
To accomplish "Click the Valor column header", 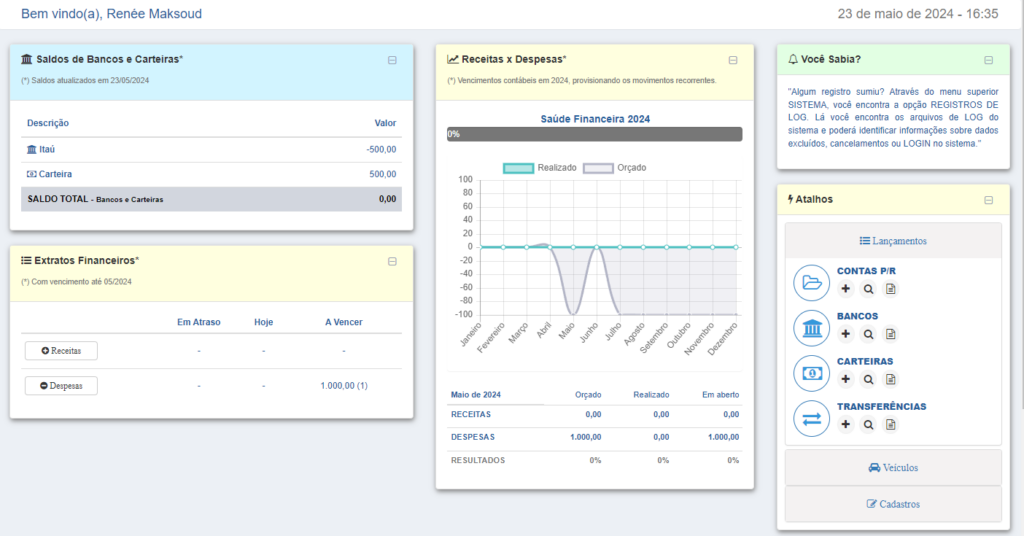I will click(385, 123).
